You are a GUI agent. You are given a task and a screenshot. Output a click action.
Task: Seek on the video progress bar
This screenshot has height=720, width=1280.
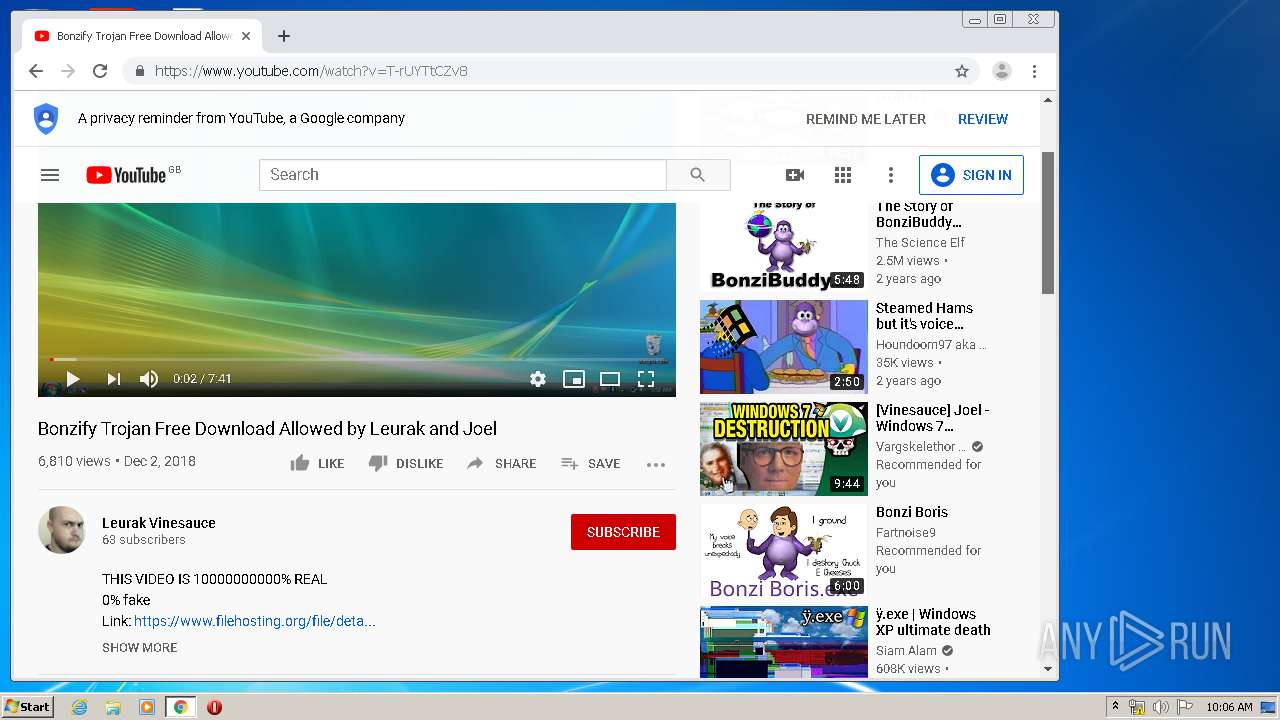click(357, 359)
